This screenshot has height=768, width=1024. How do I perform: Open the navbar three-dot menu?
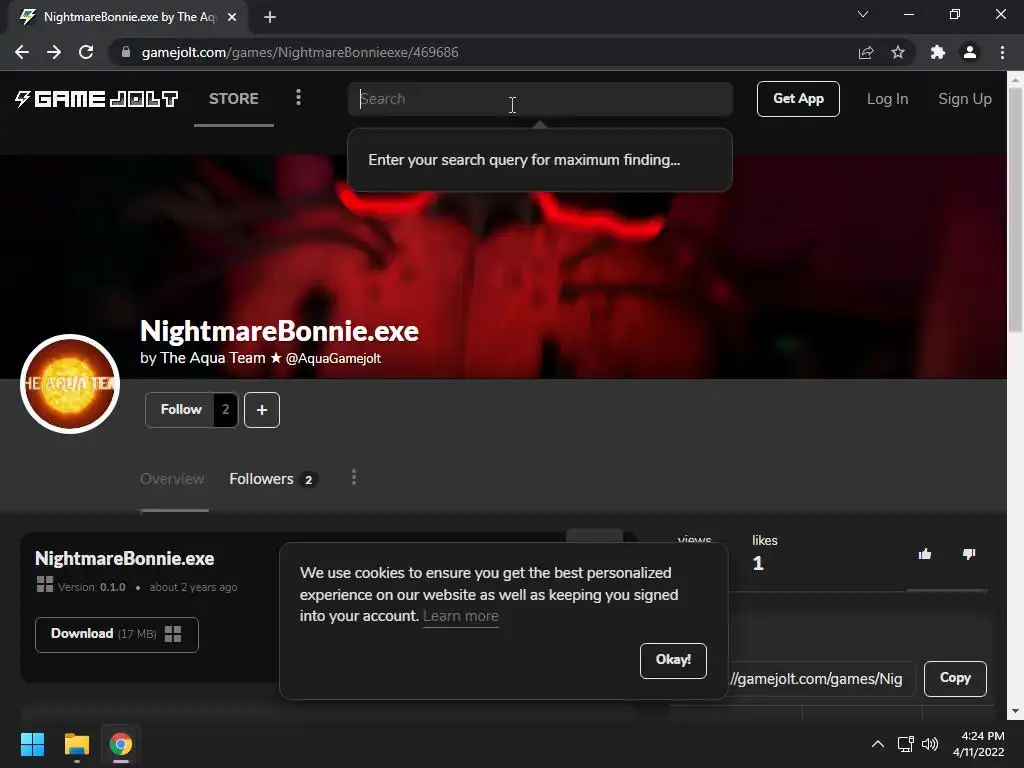point(298,97)
